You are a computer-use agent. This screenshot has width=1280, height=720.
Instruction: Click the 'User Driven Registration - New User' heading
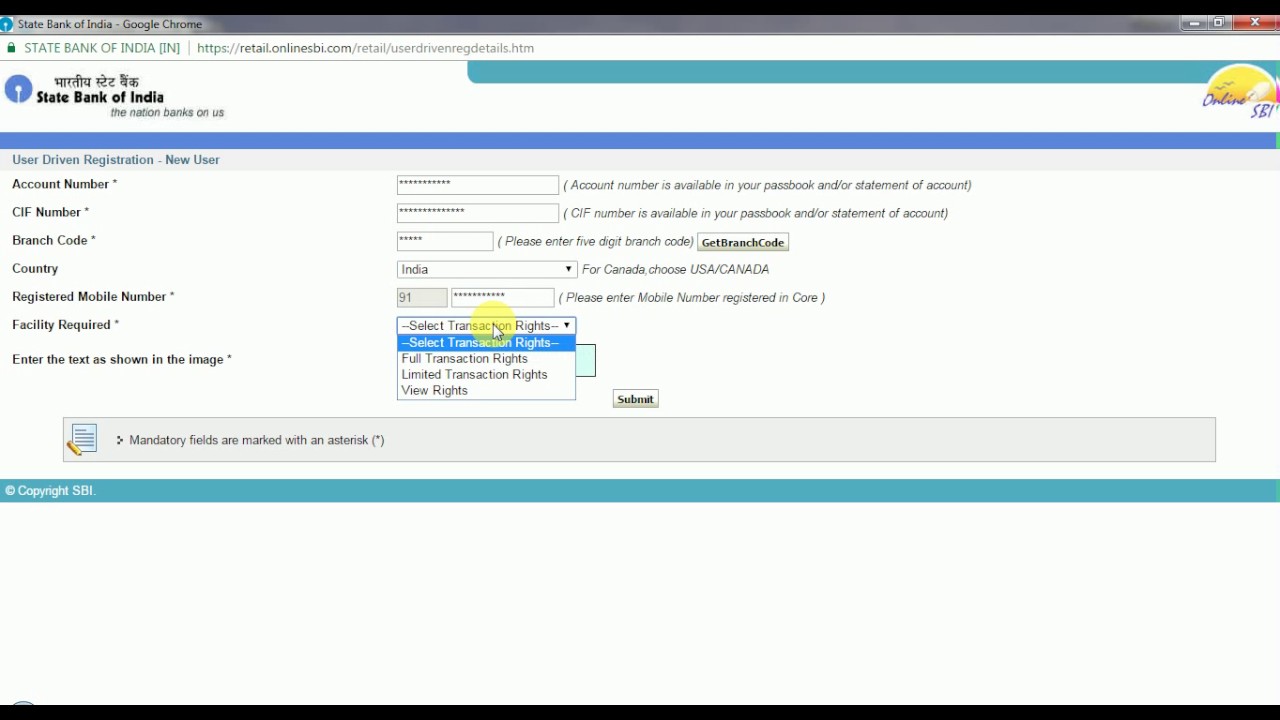(116, 160)
